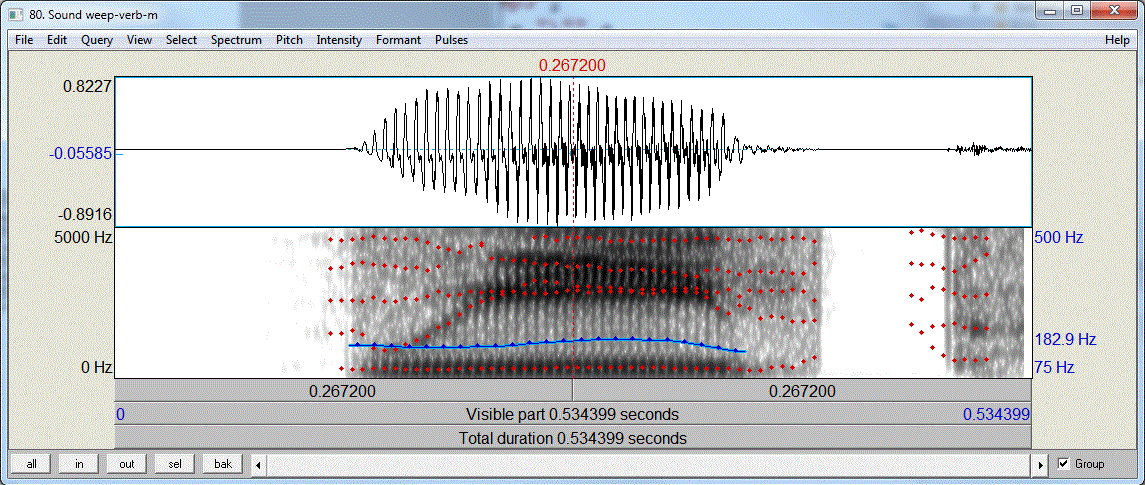
Task: Click the 'sel' zoom button
Action: [175, 464]
